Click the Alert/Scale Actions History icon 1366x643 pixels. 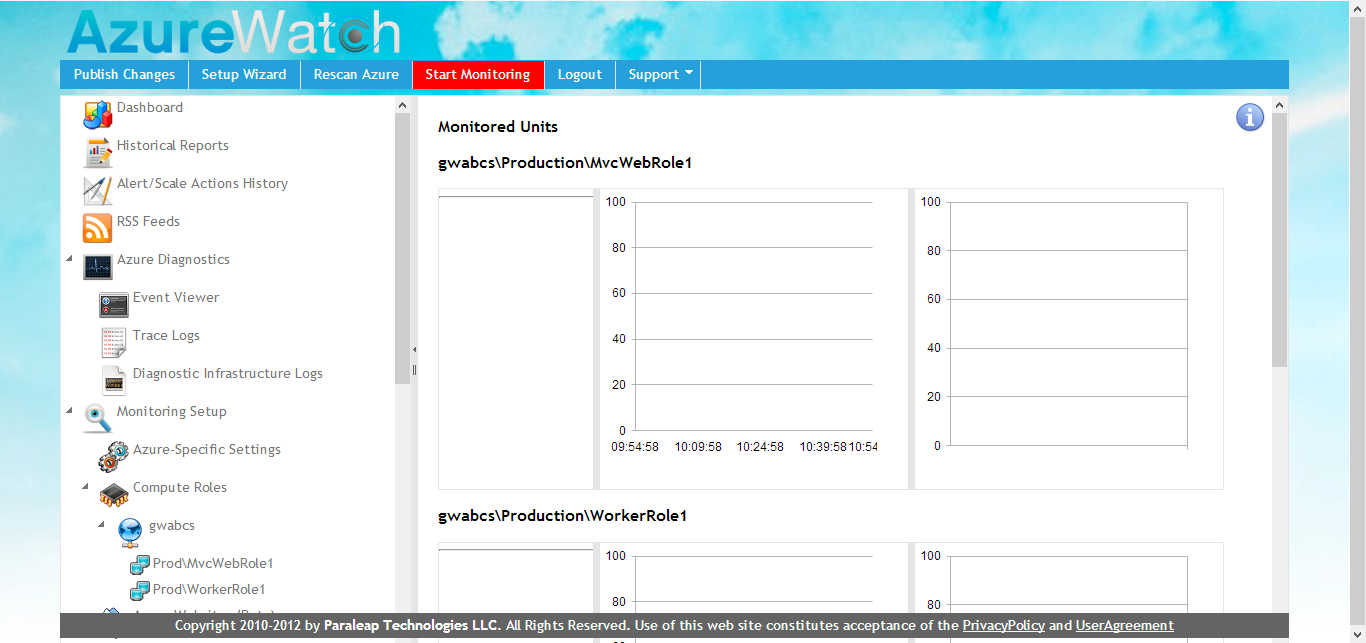(x=97, y=190)
